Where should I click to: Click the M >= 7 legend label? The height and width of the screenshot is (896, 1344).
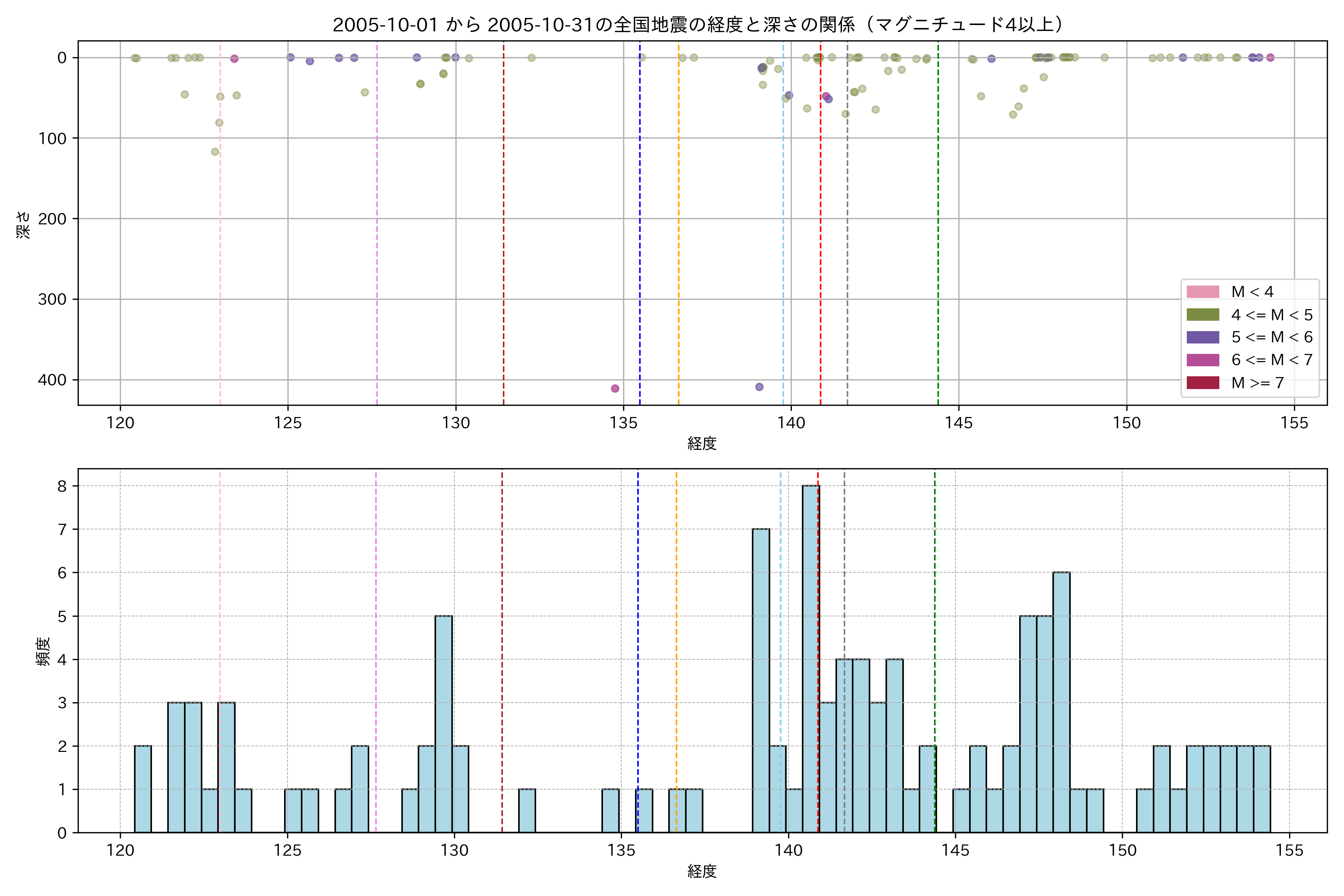1257,383
